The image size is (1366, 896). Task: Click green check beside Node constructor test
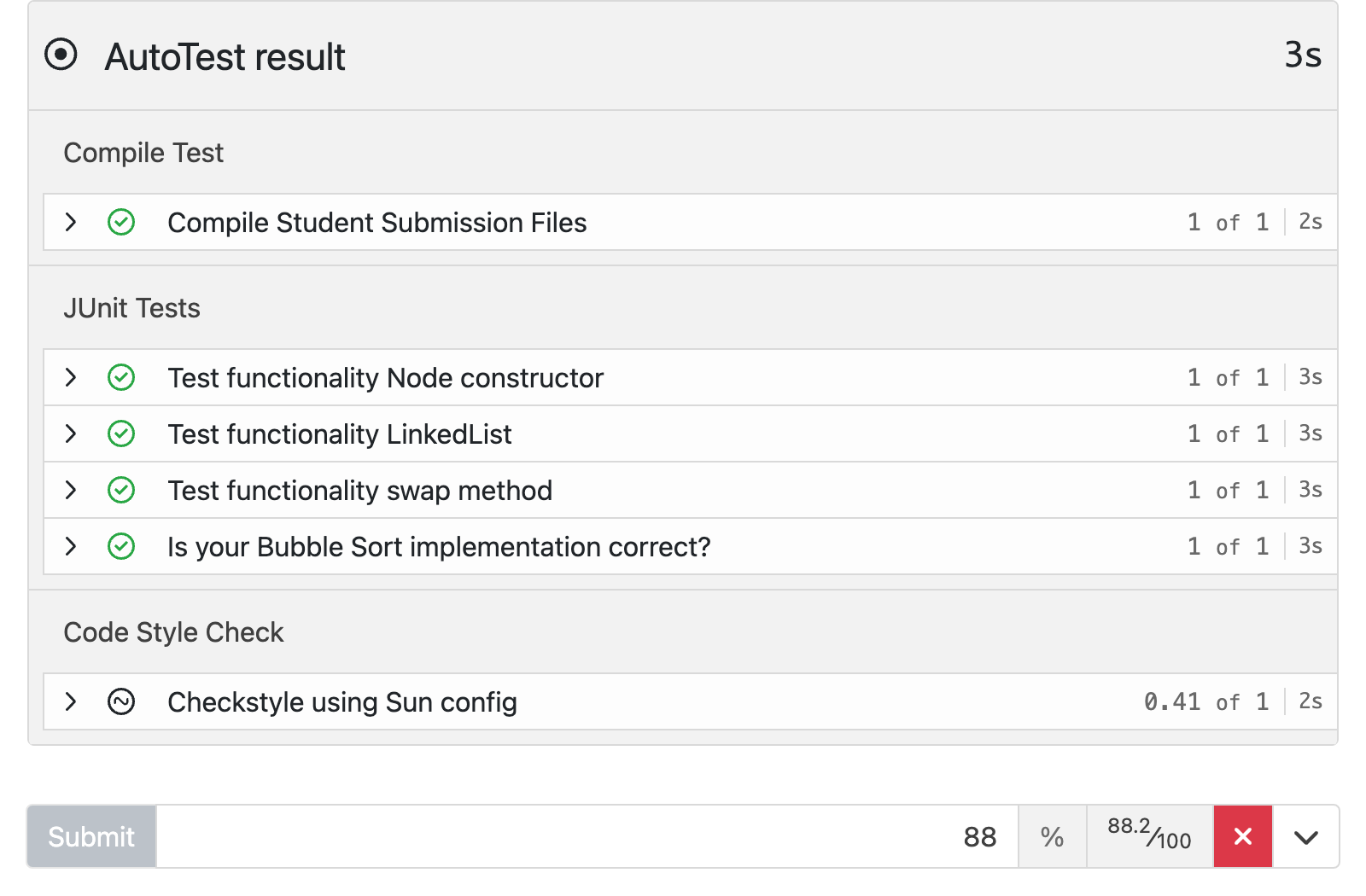point(121,377)
